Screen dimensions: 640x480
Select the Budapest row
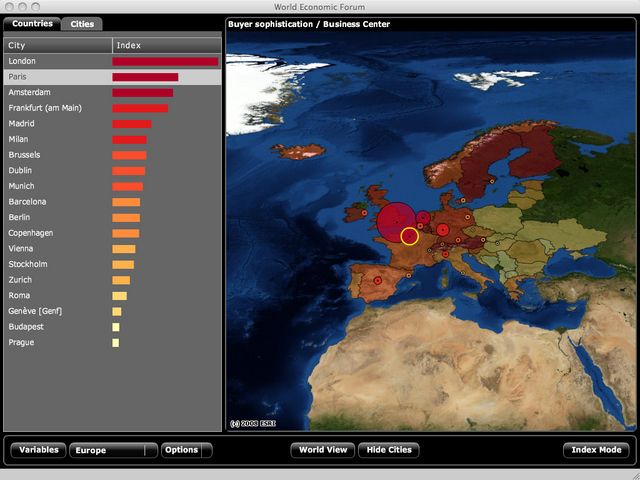(x=113, y=327)
